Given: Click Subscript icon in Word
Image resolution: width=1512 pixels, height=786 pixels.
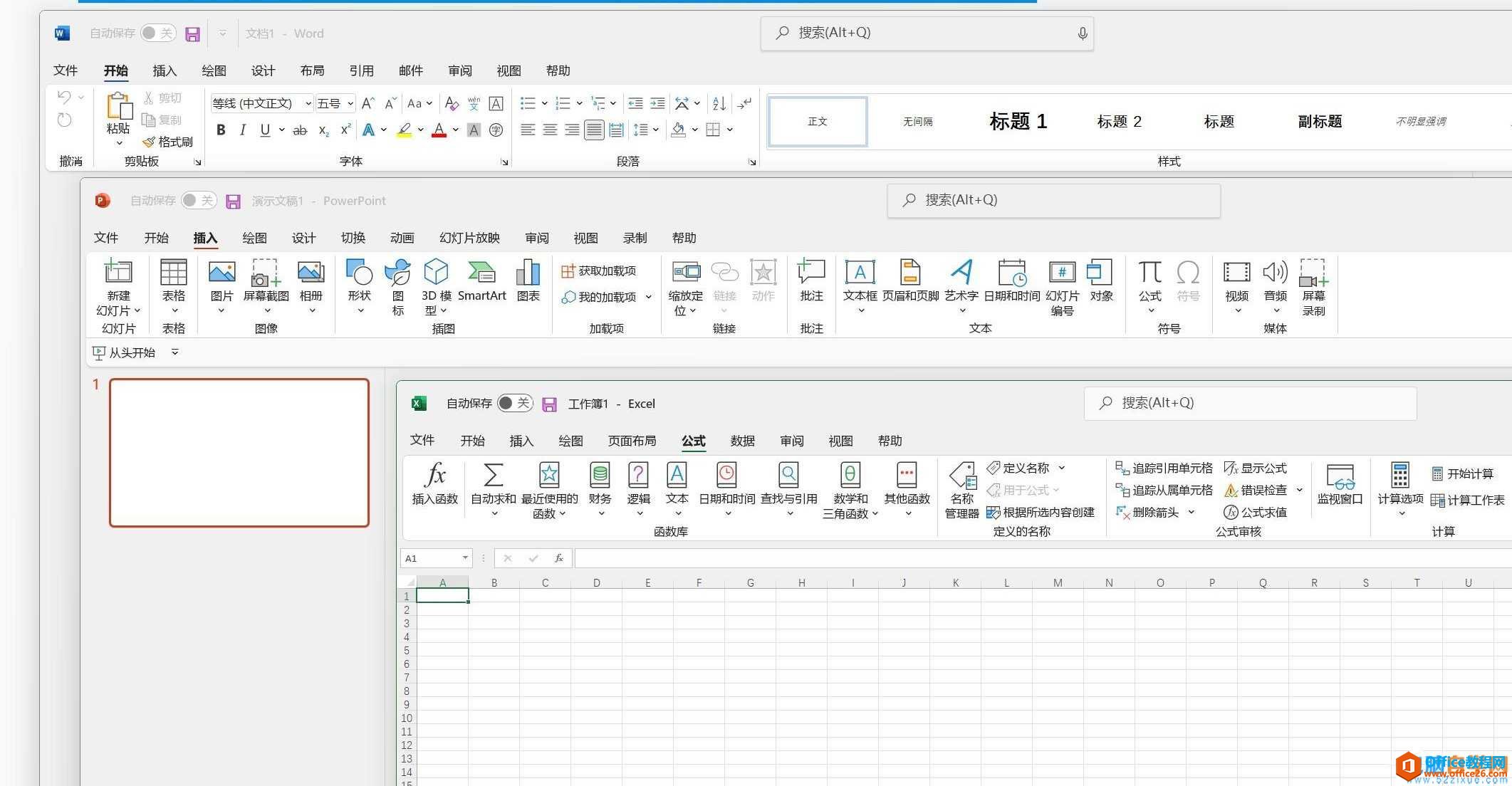Looking at the screenshot, I should coord(323,130).
